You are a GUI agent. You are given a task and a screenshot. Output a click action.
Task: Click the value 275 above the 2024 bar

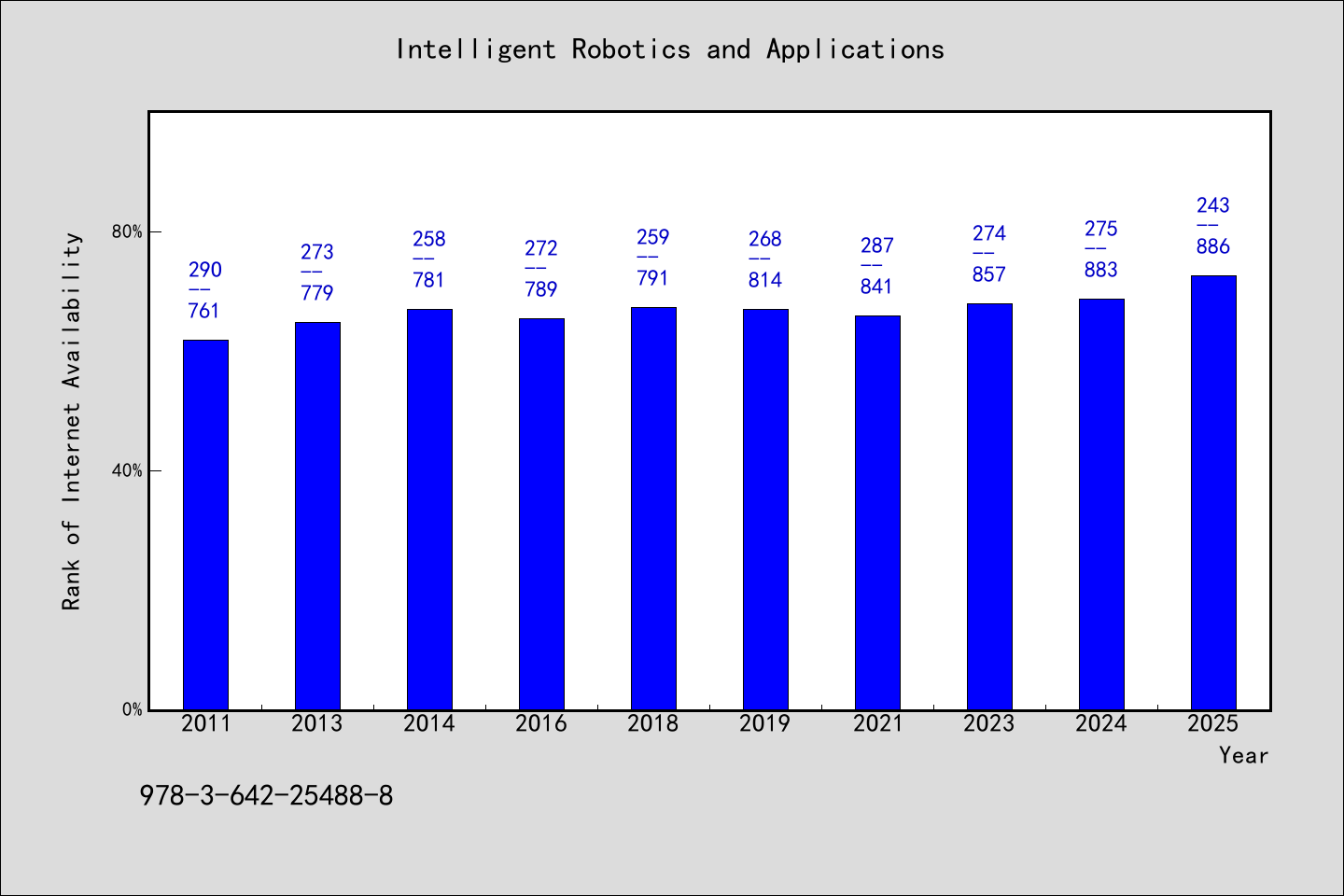click(x=1101, y=229)
